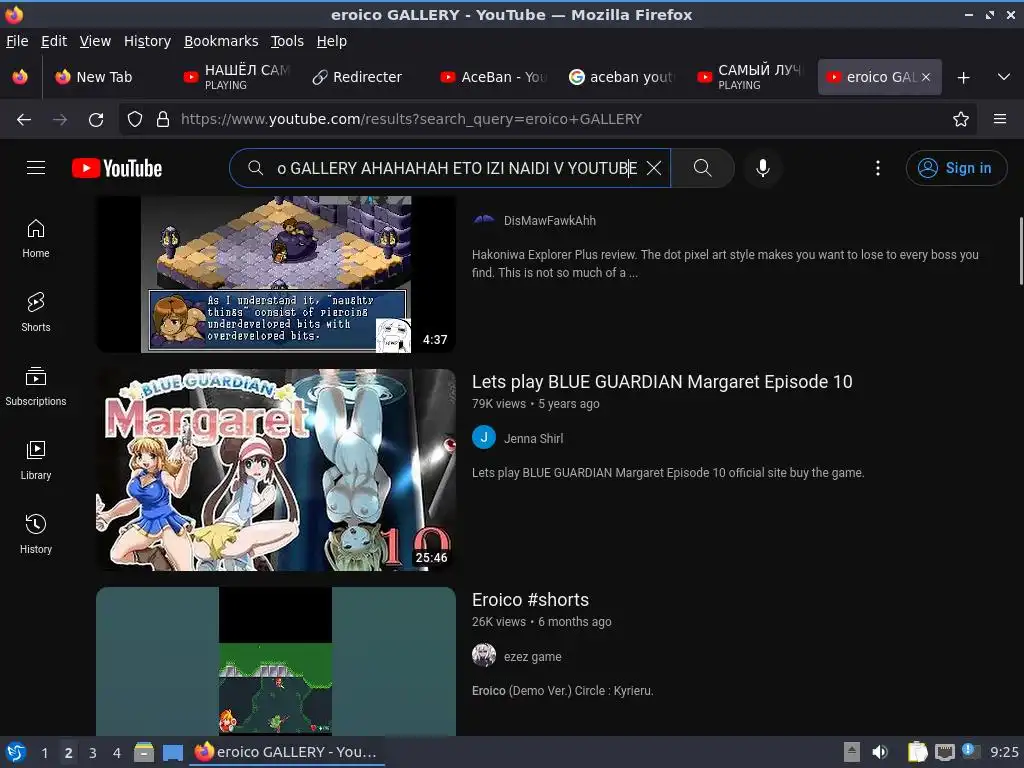
Task: Open the History menu
Action: 148,40
